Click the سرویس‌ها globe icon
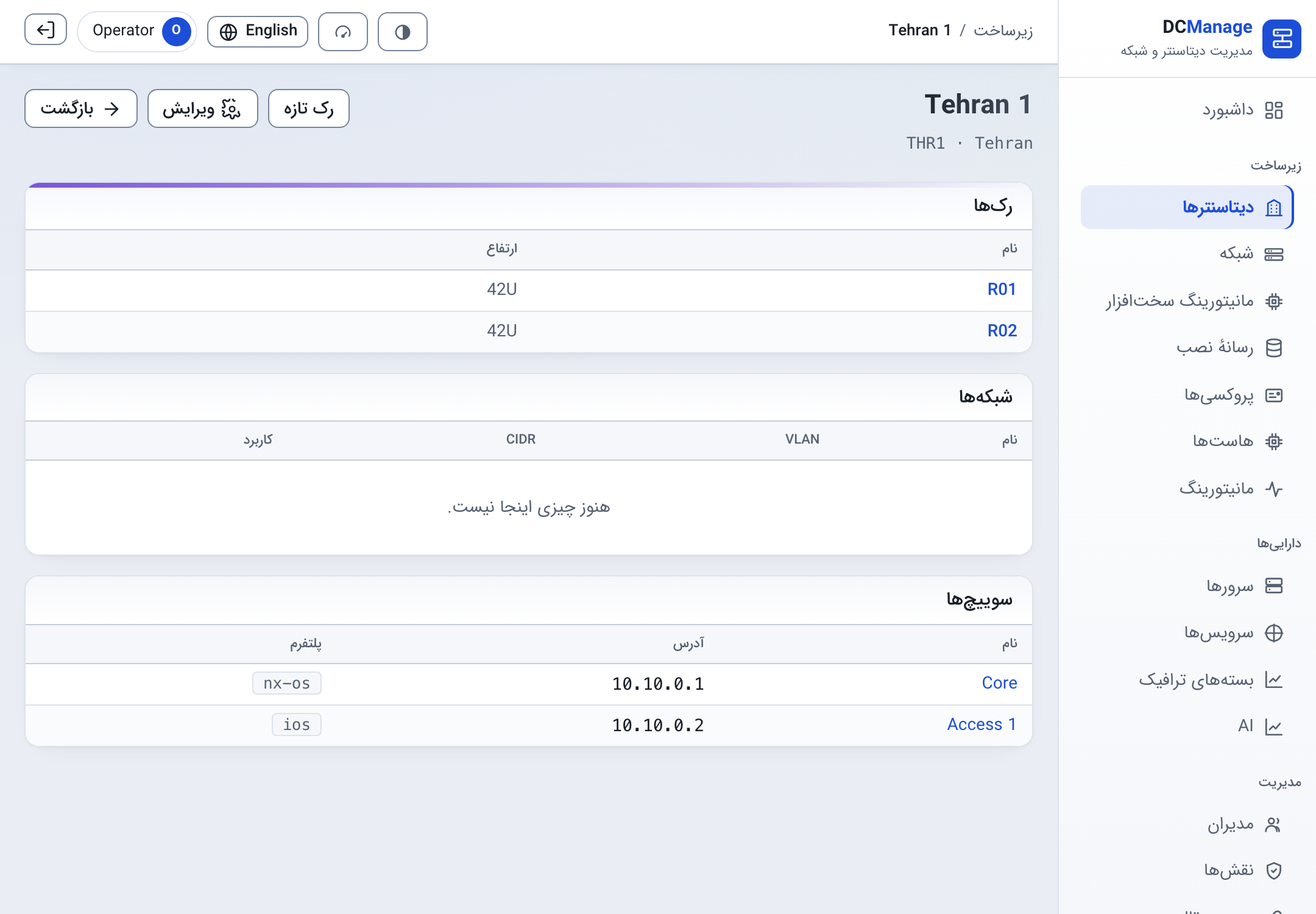 1274,633
